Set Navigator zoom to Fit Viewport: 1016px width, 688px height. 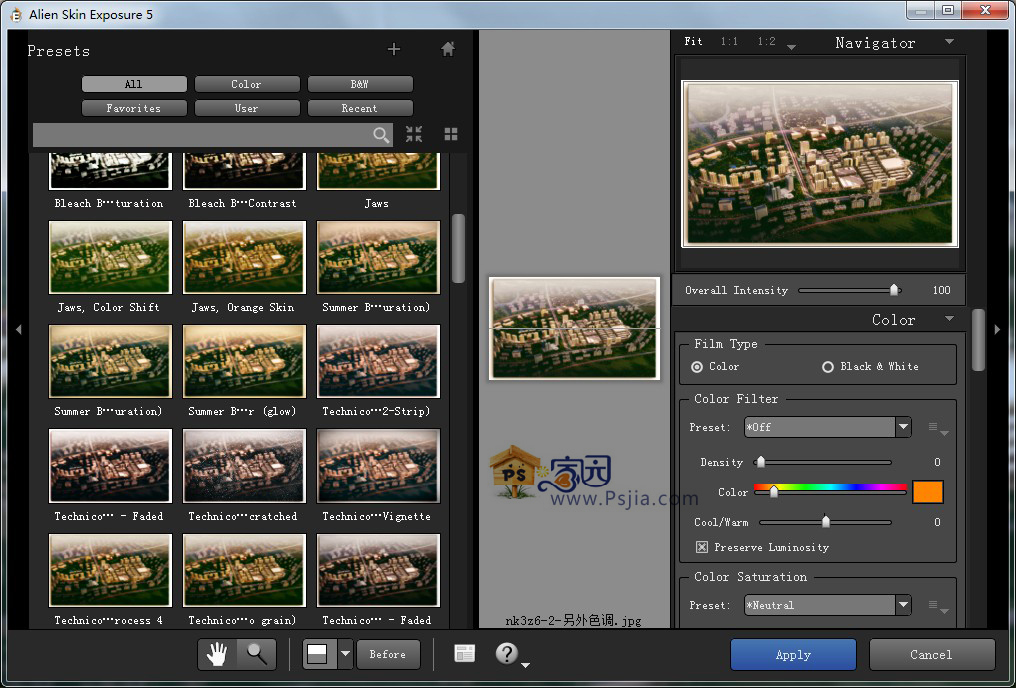pos(693,41)
